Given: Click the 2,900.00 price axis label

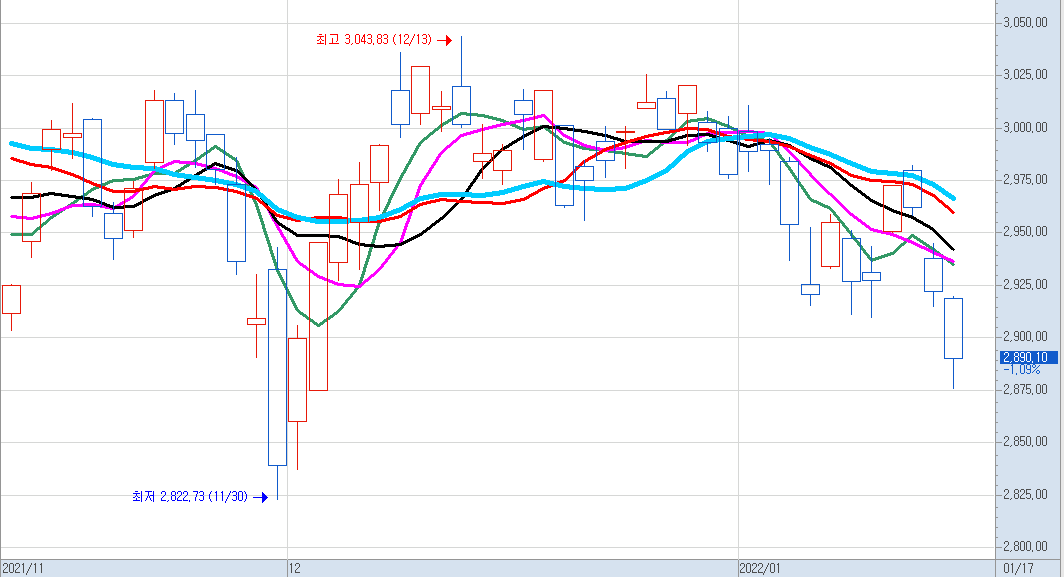Looking at the screenshot, I should click(x=1025, y=337).
